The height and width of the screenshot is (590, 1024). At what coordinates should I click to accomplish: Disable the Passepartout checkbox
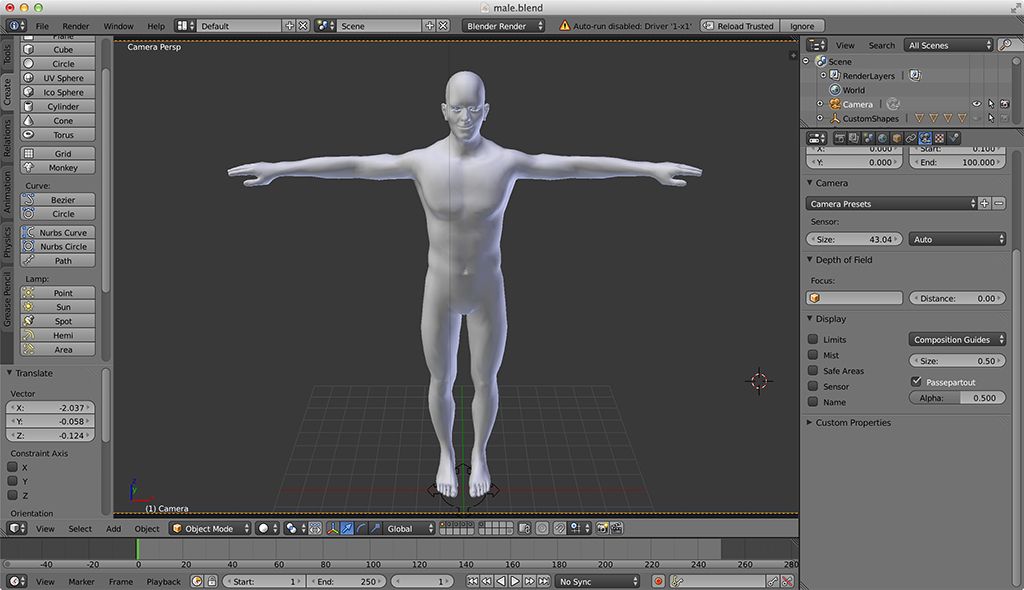917,382
